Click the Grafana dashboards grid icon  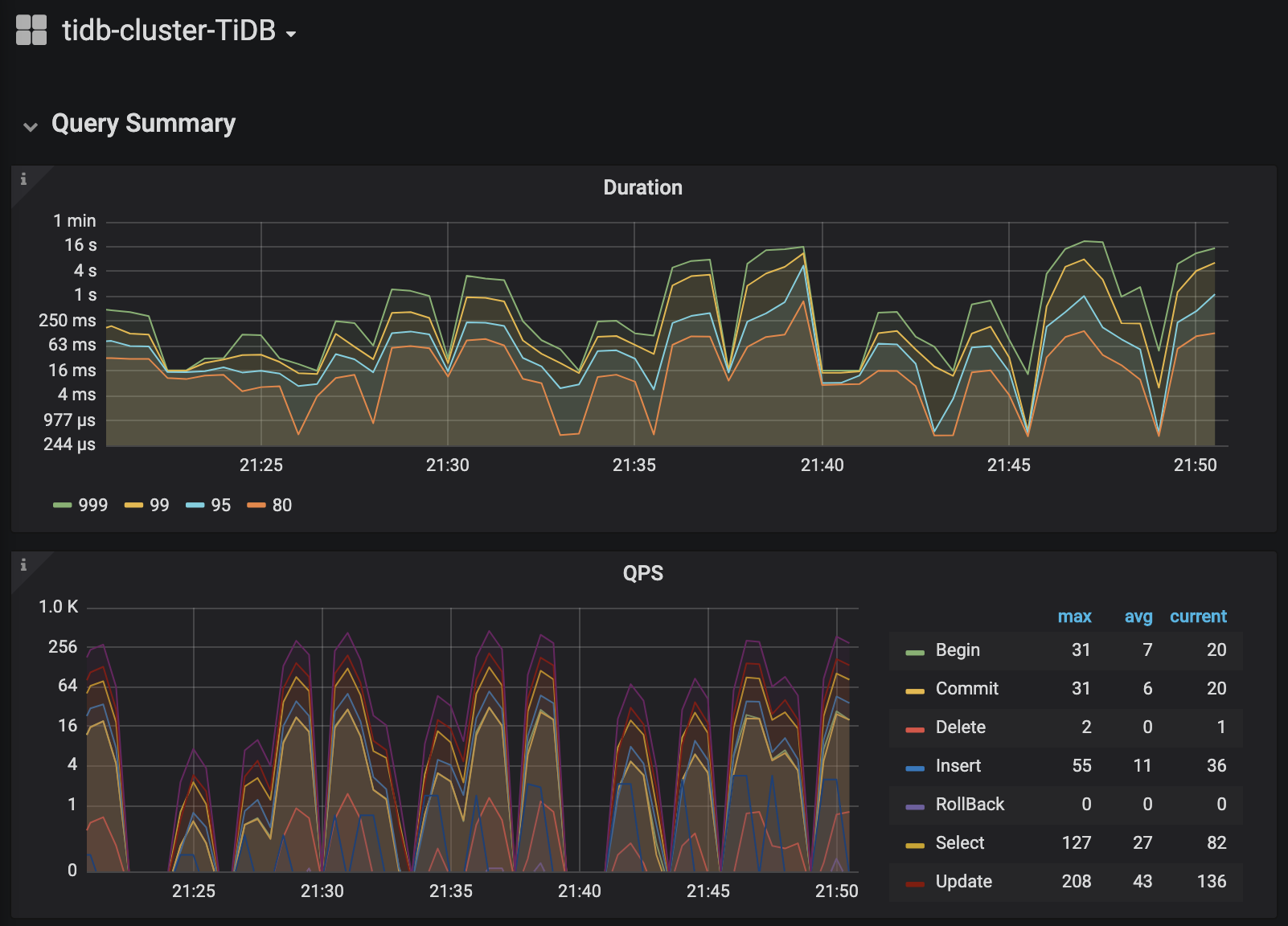coord(31,31)
